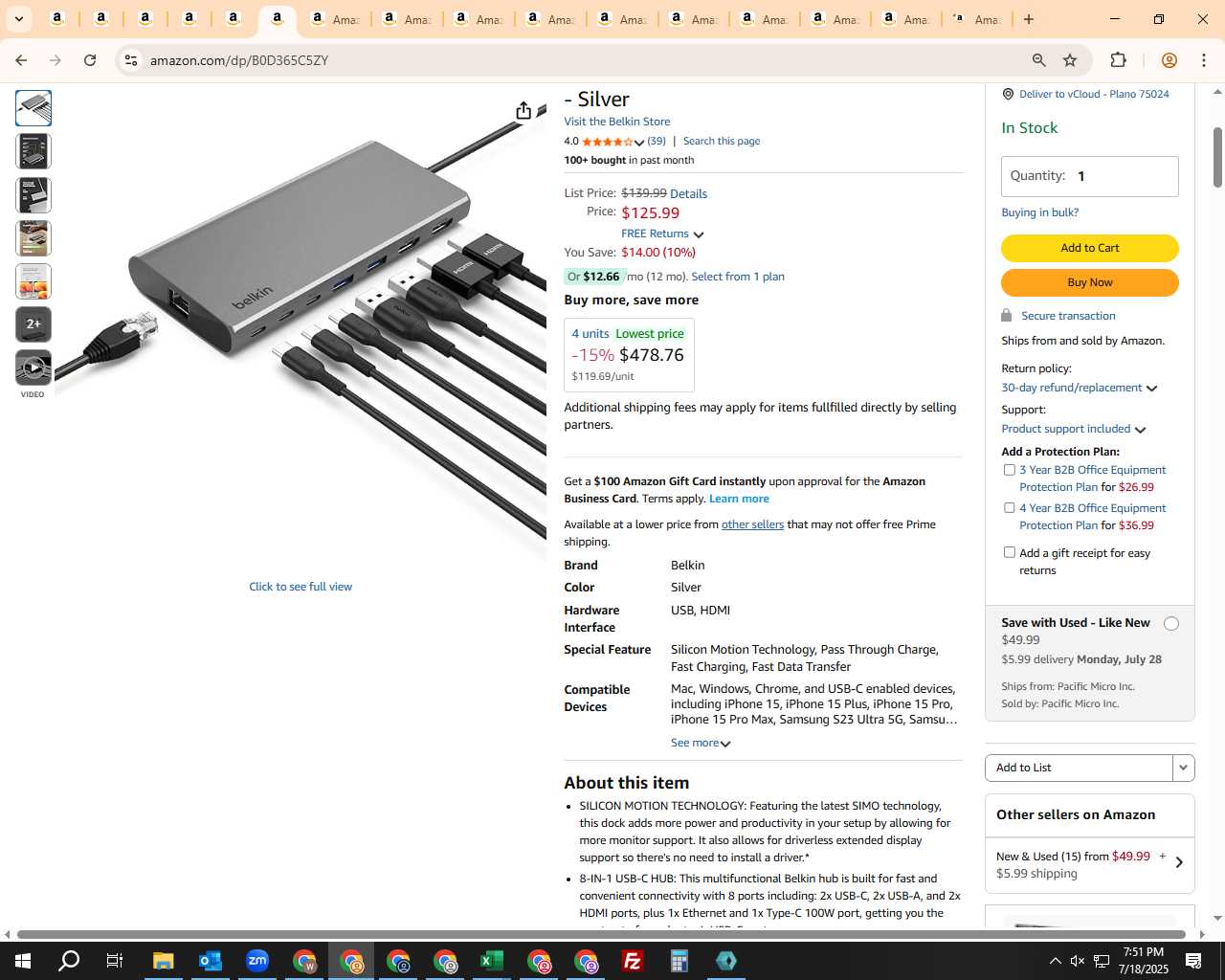Viewport: 1225px width, 980px height.
Task: Open the 2+ more images thumbnail
Action: point(33,324)
